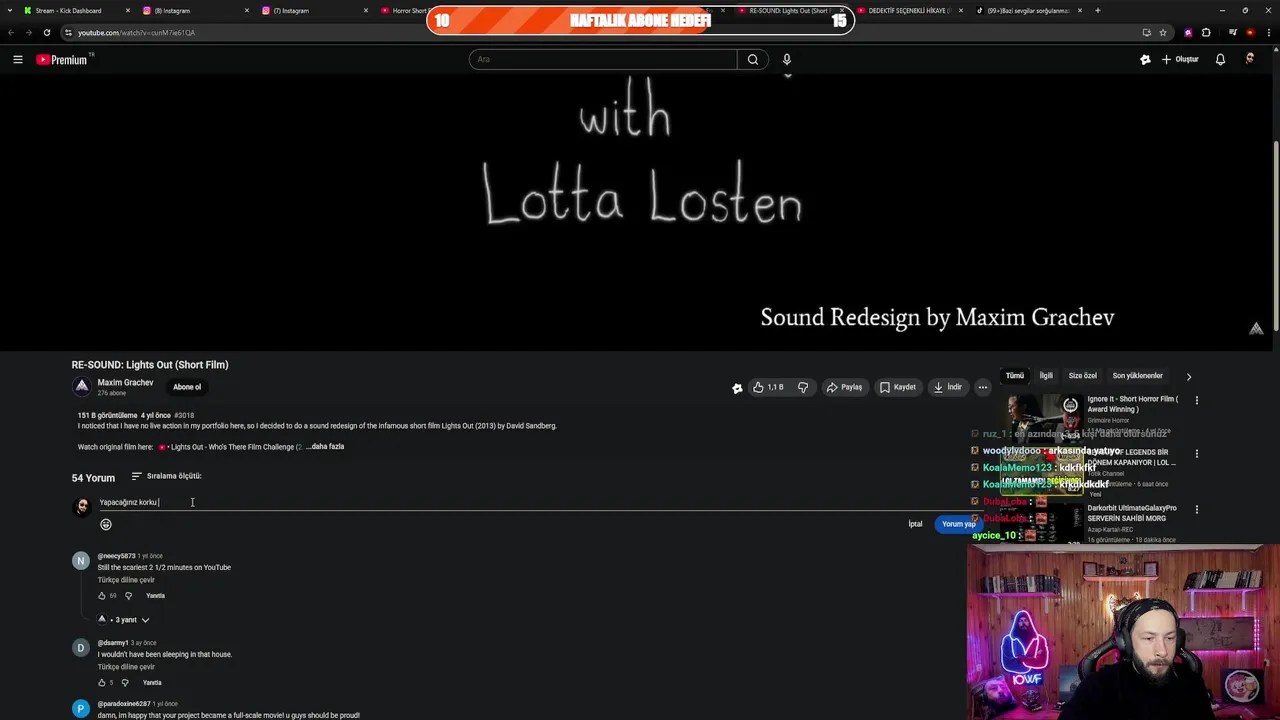
Task: Share the video via Paylaş
Action: point(845,387)
